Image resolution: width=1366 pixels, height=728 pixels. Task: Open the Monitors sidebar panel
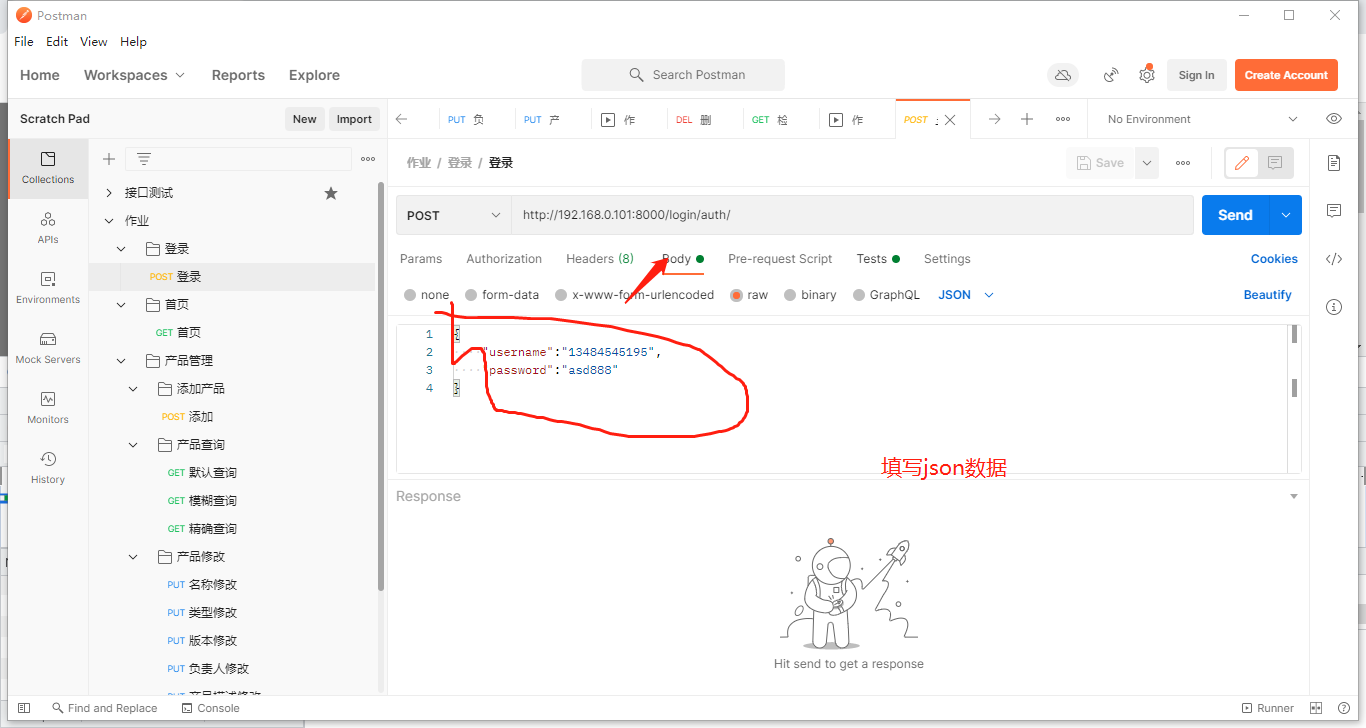[48, 407]
